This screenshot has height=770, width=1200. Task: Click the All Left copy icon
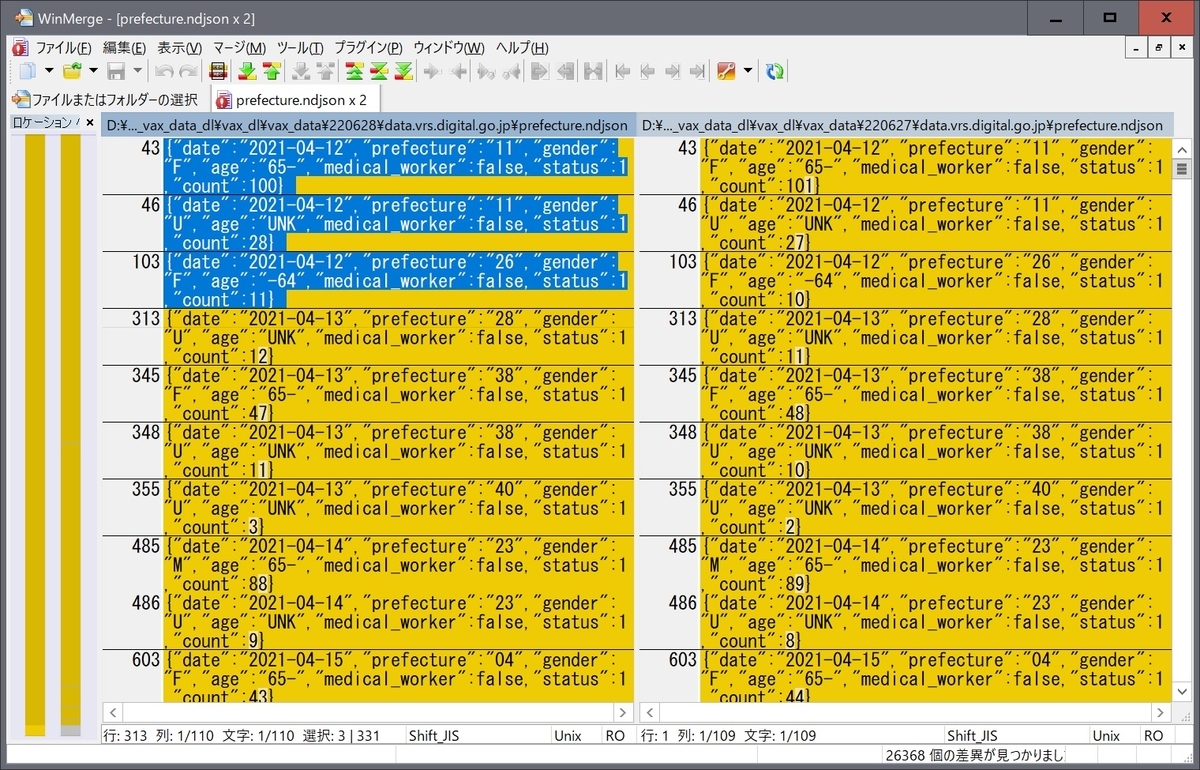(565, 71)
